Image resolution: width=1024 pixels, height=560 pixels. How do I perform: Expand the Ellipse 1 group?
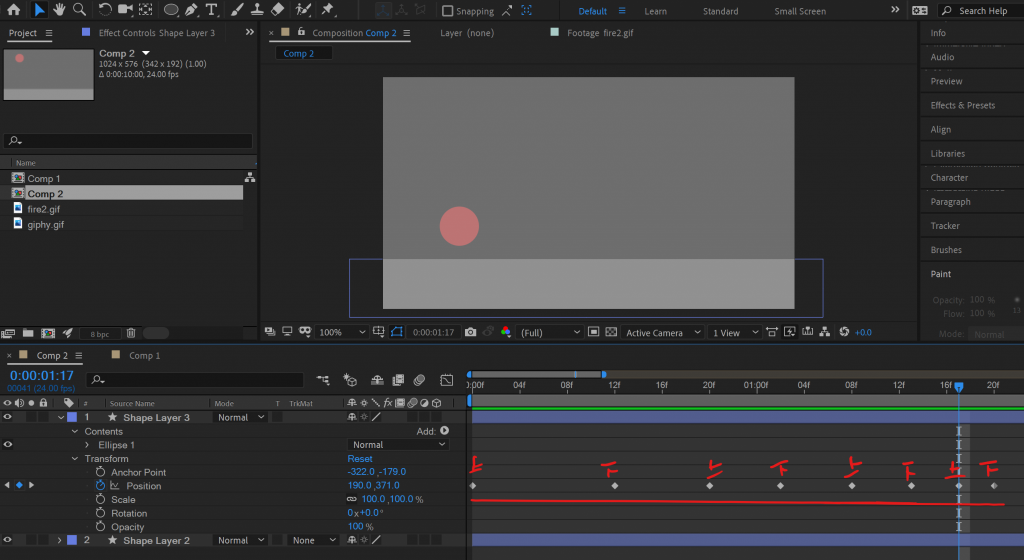pos(87,445)
